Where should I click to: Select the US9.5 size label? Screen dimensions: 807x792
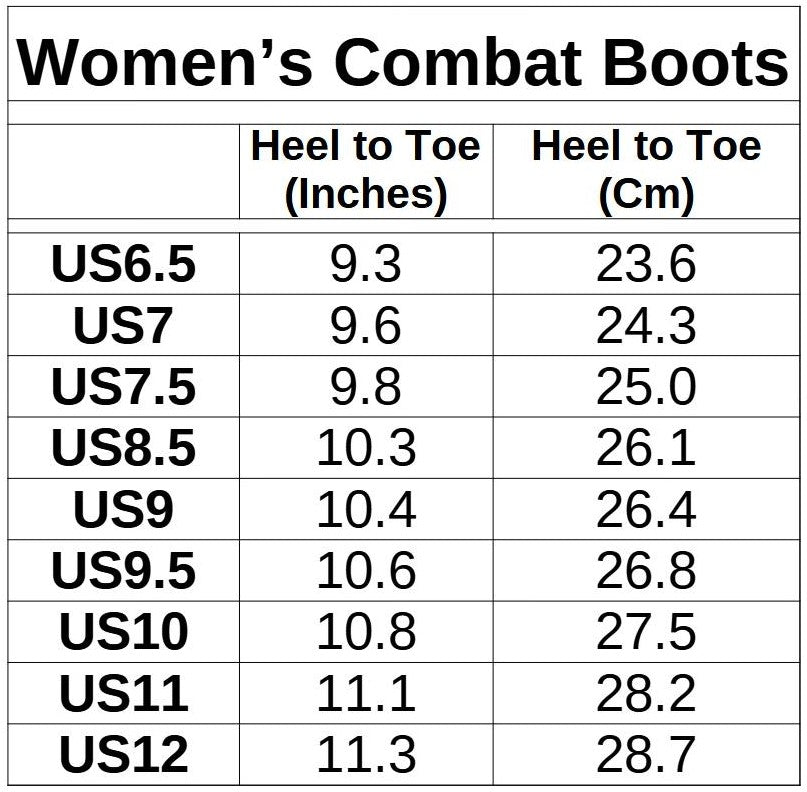(123, 571)
